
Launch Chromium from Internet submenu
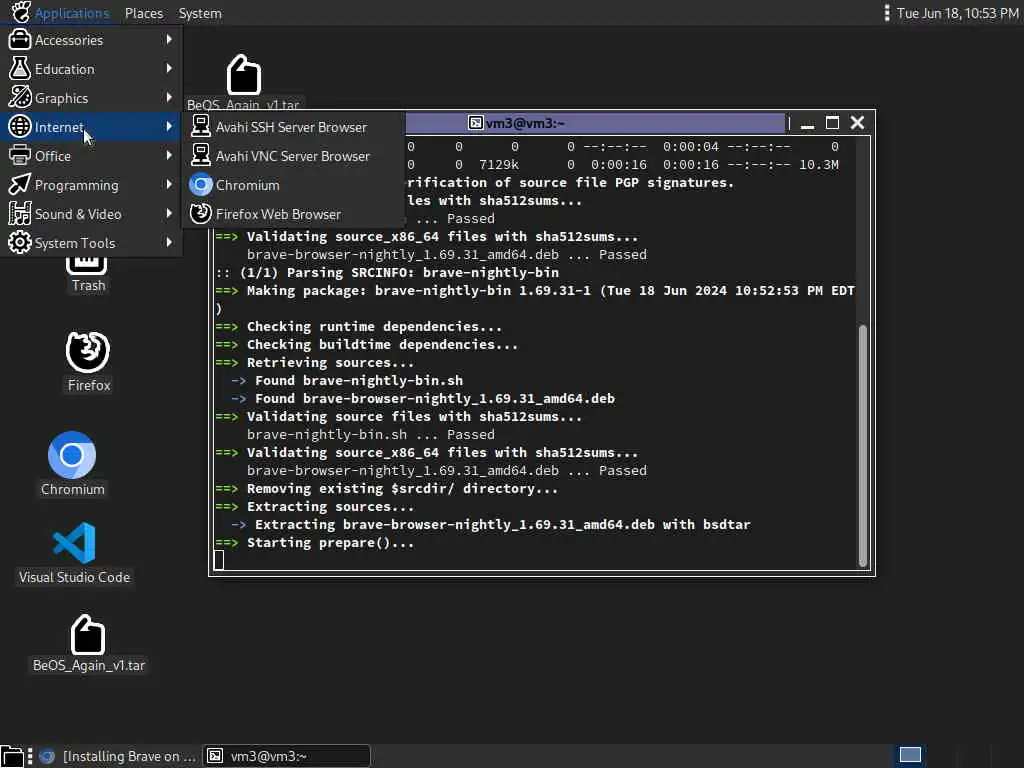[x=293, y=185]
